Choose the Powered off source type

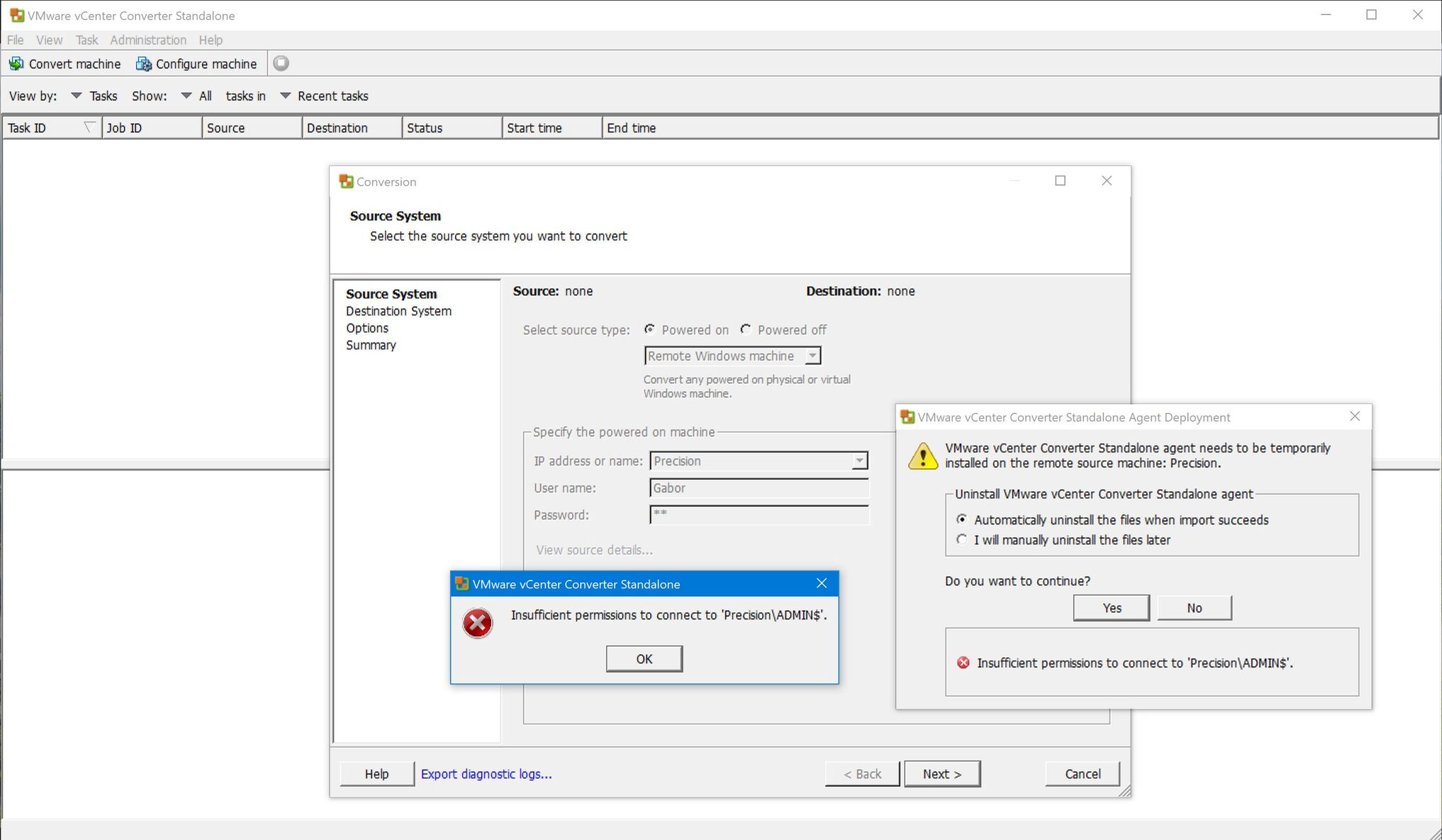[x=745, y=330]
